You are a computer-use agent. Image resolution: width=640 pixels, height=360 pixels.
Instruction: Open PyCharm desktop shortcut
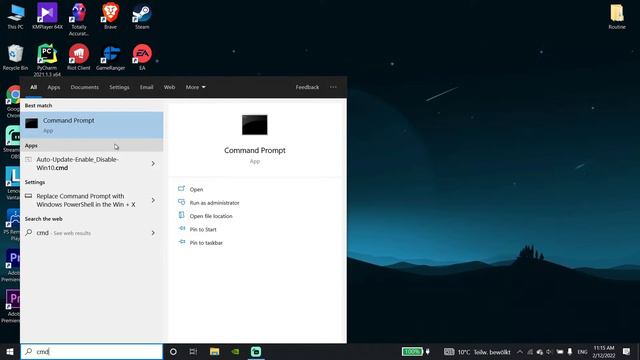[x=47, y=60]
